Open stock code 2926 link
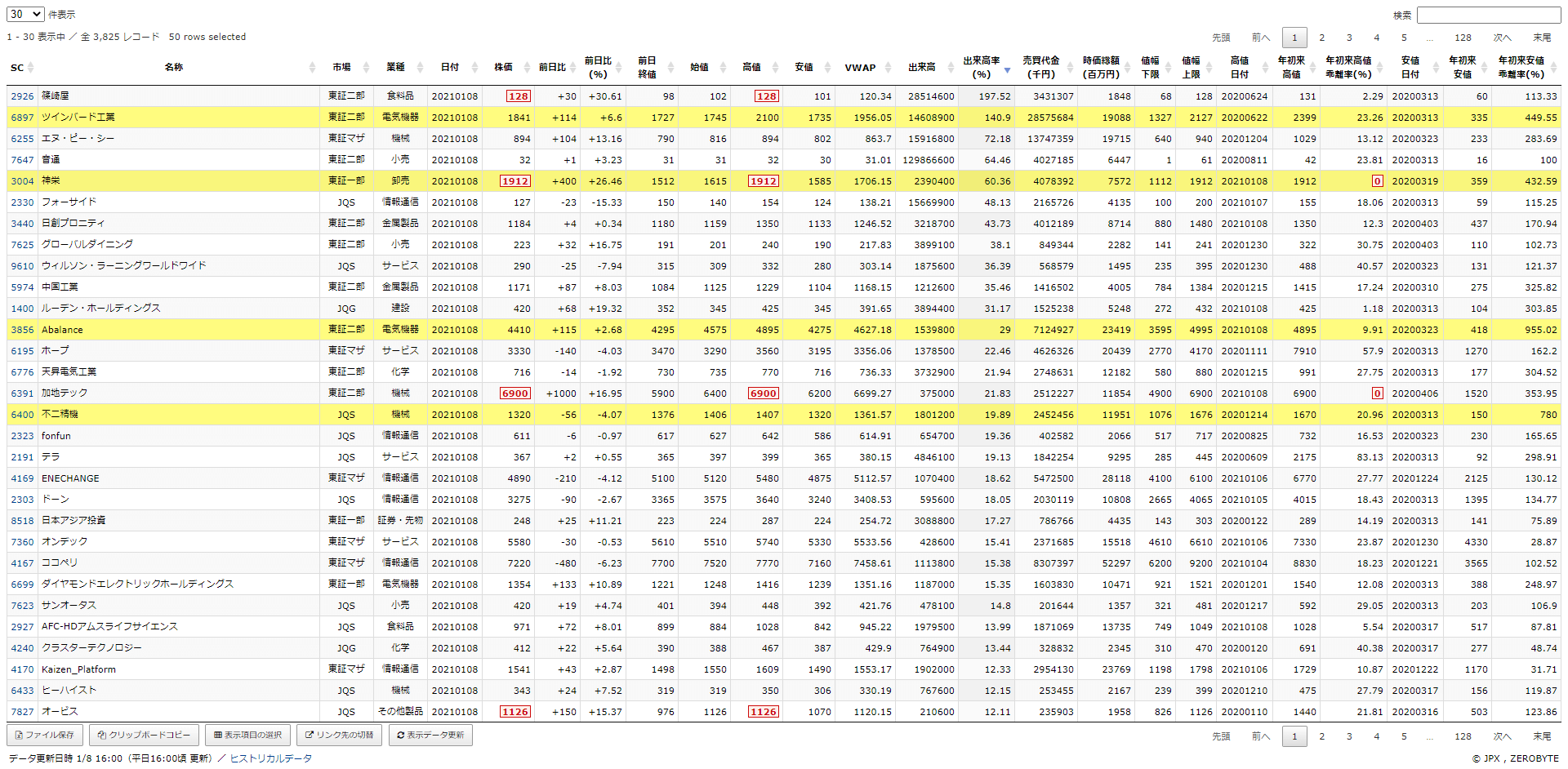 23,96
